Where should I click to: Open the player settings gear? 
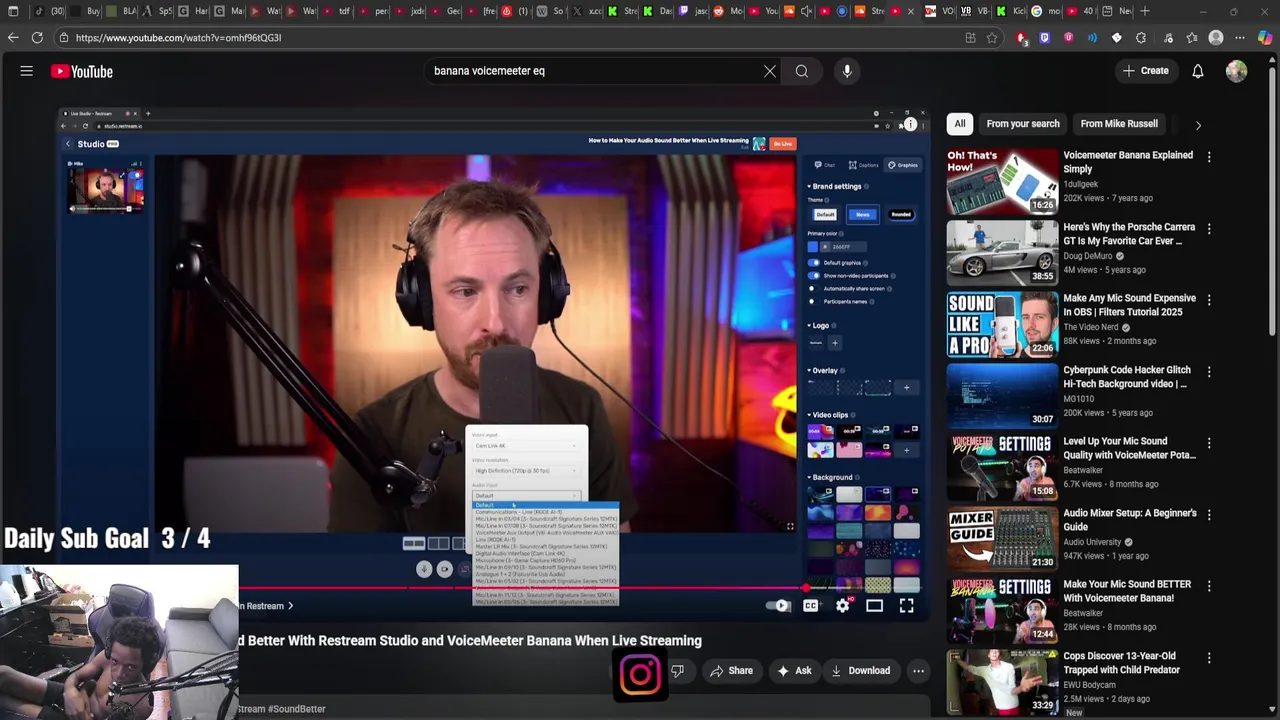pos(843,605)
